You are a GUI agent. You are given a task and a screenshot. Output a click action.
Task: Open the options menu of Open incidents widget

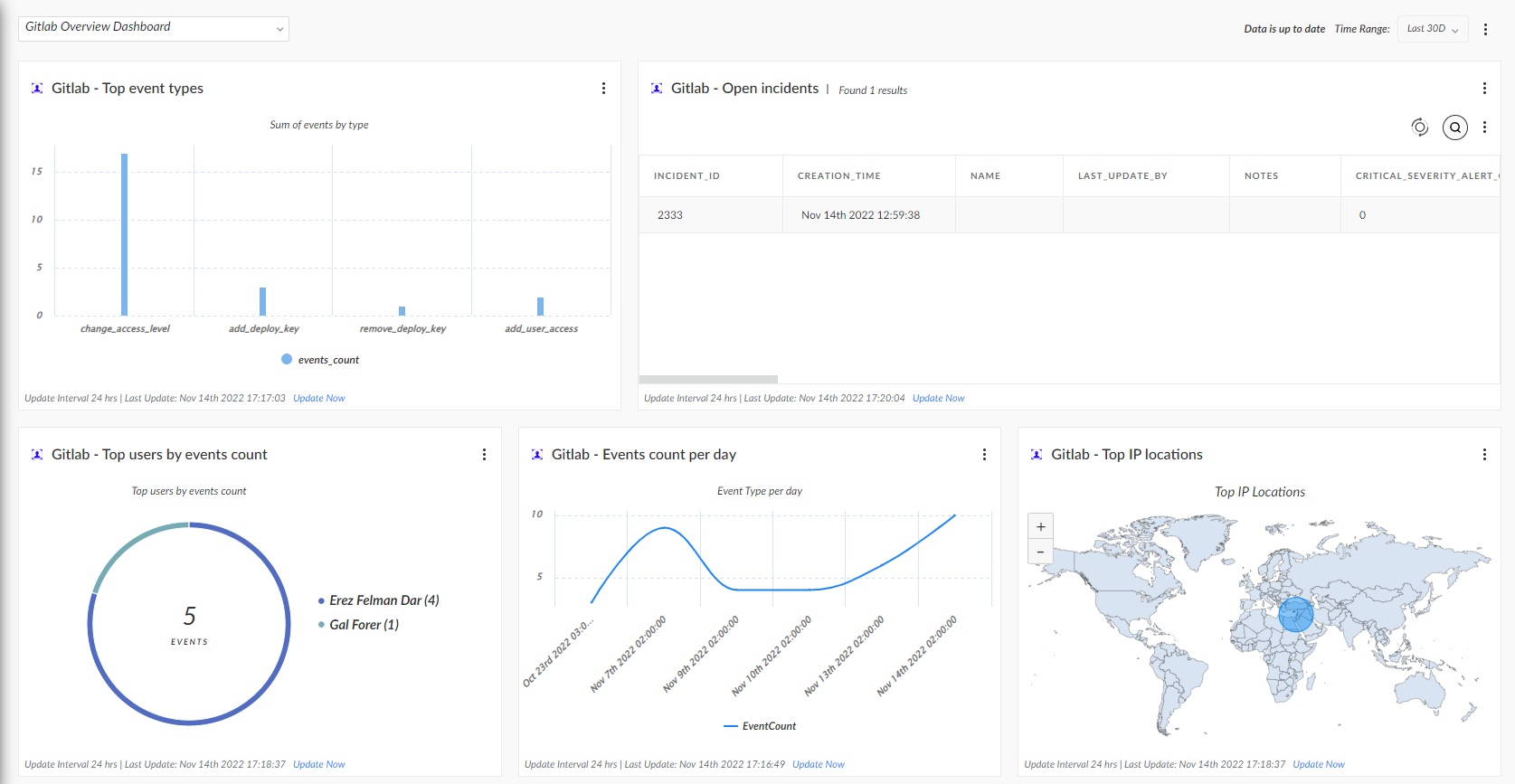click(x=1484, y=89)
